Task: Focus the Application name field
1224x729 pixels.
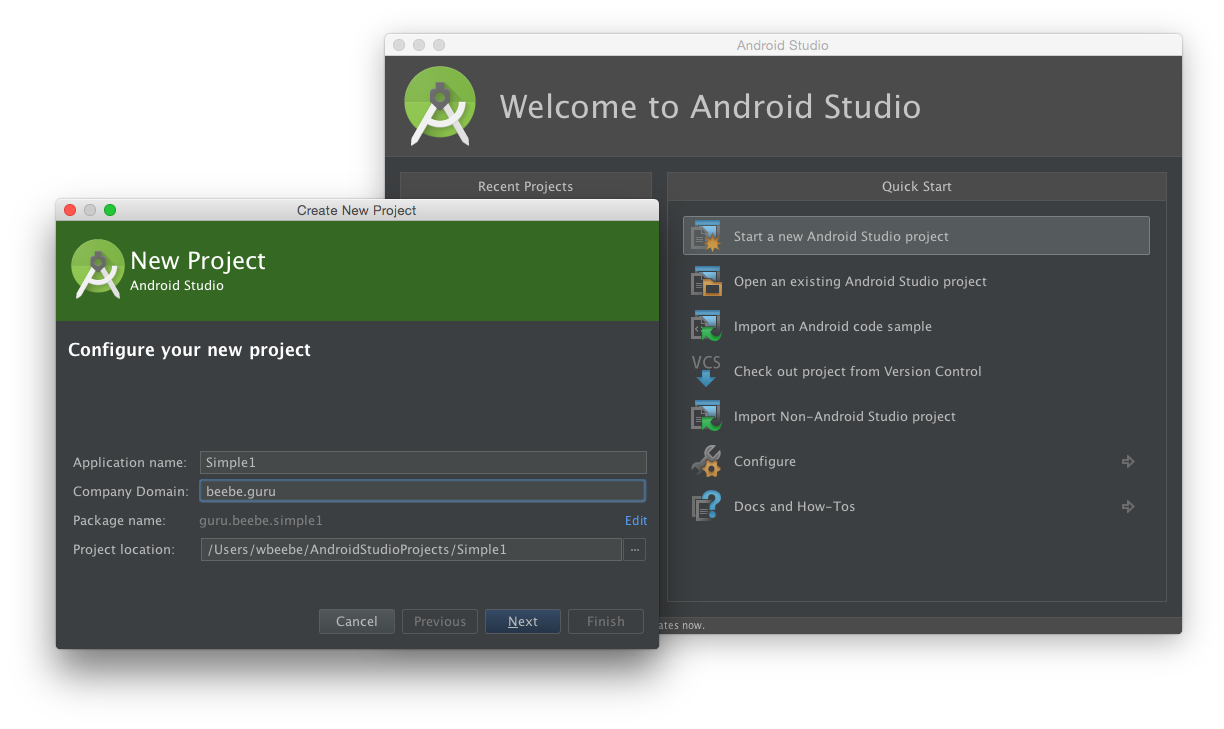Action: (x=423, y=462)
